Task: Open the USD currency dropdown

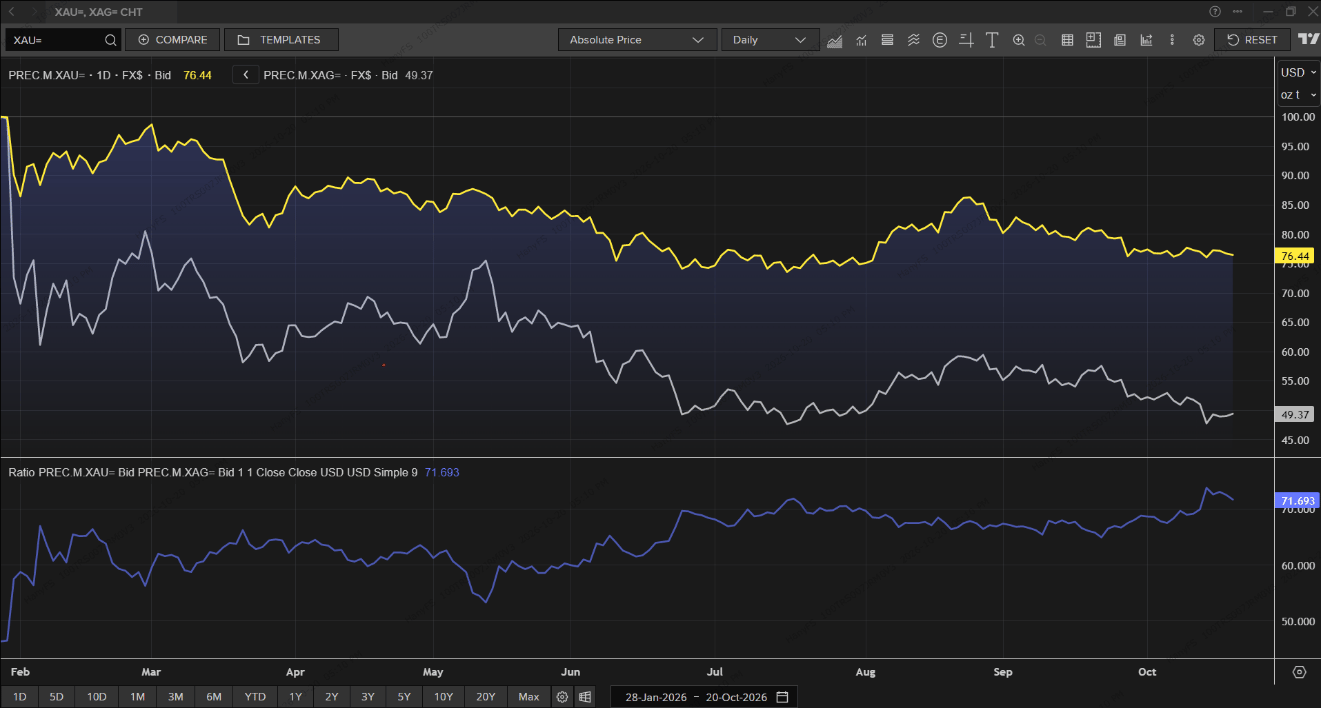Action: click(x=1299, y=72)
